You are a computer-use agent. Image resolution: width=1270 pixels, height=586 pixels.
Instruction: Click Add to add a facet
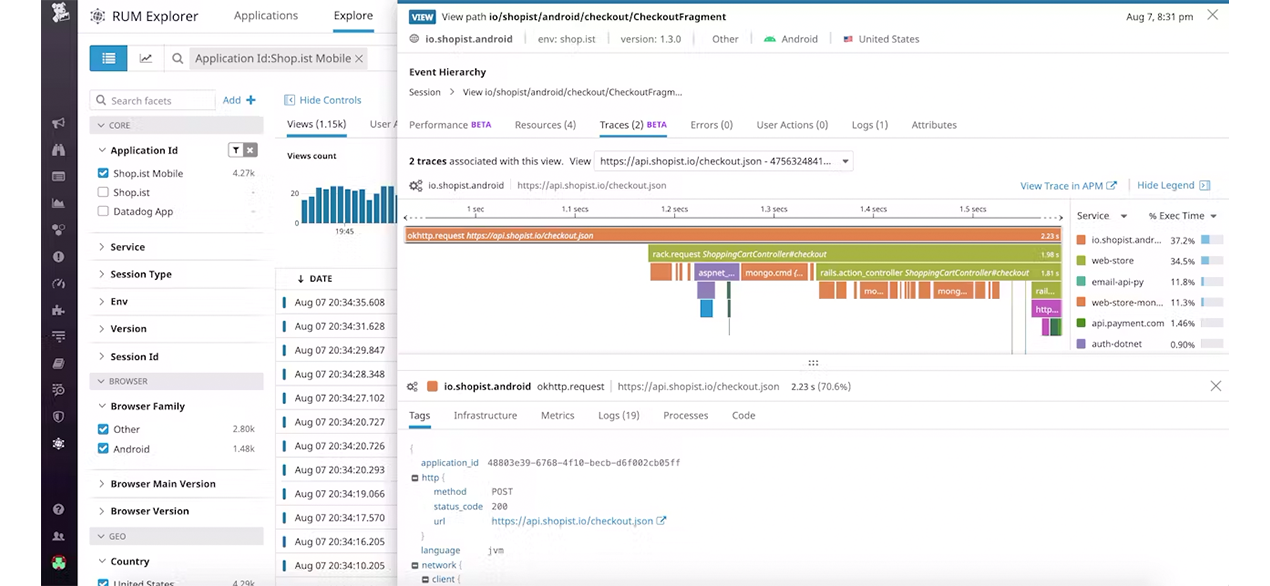(x=239, y=100)
